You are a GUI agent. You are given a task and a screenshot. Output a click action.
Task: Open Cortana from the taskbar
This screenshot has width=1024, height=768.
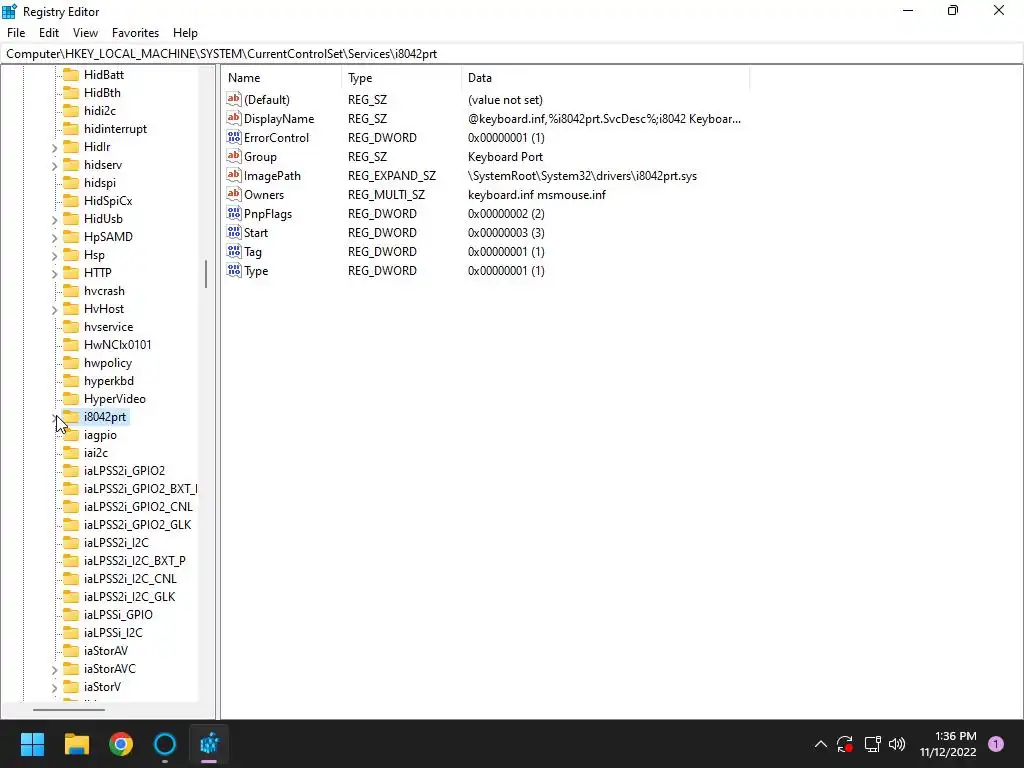165,744
